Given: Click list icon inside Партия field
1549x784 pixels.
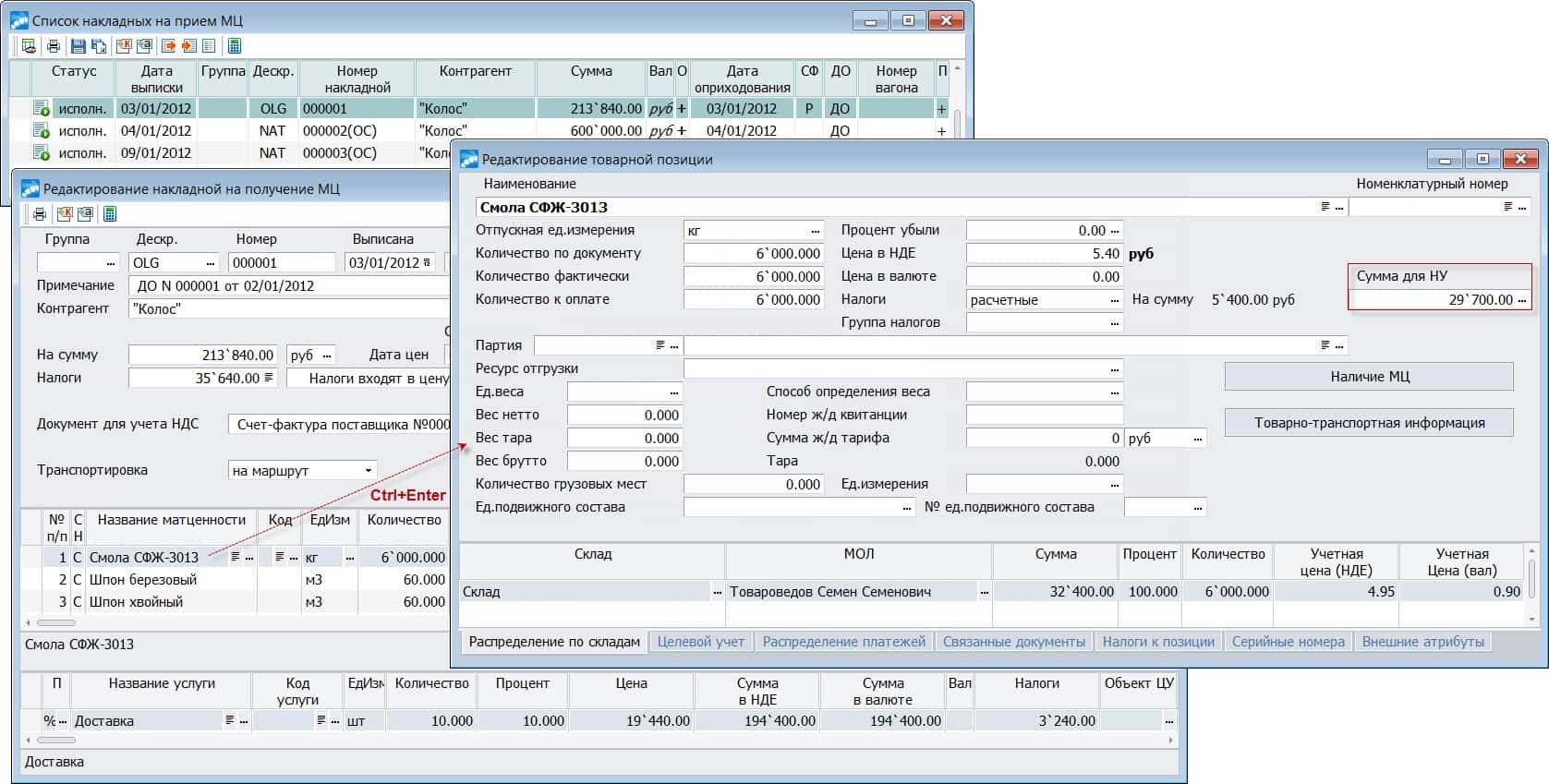Looking at the screenshot, I should point(660,345).
